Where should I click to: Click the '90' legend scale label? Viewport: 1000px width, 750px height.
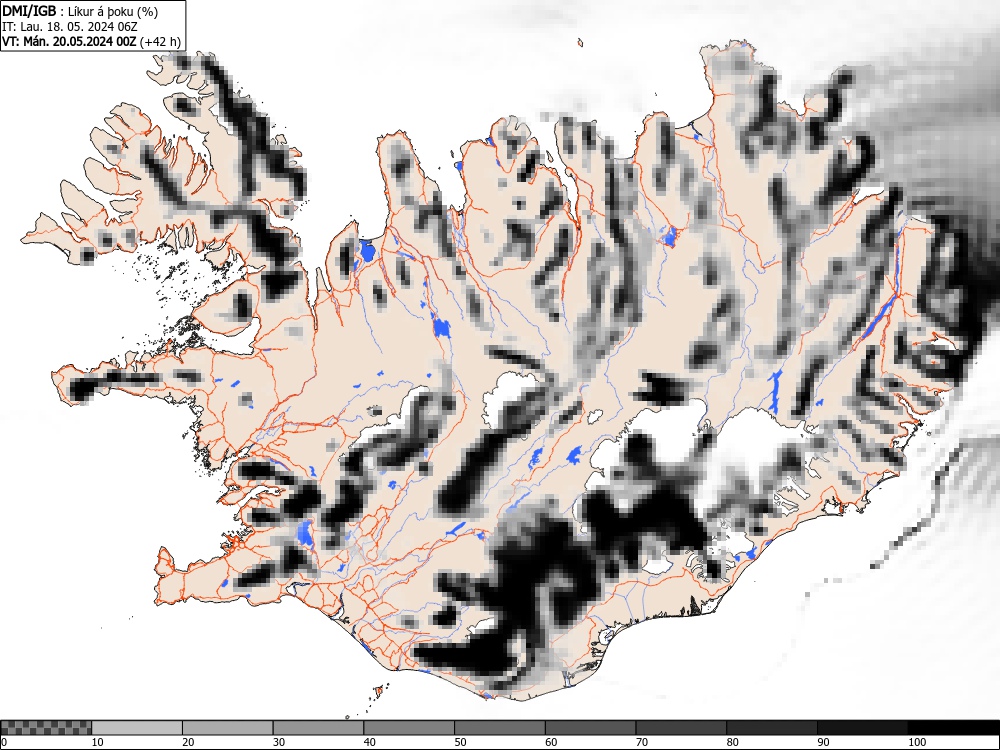[x=823, y=742]
